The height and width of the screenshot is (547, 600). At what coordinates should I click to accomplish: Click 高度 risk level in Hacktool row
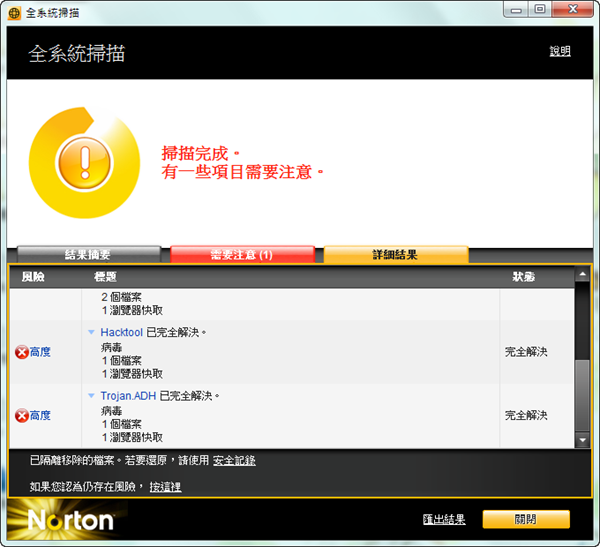coord(40,352)
